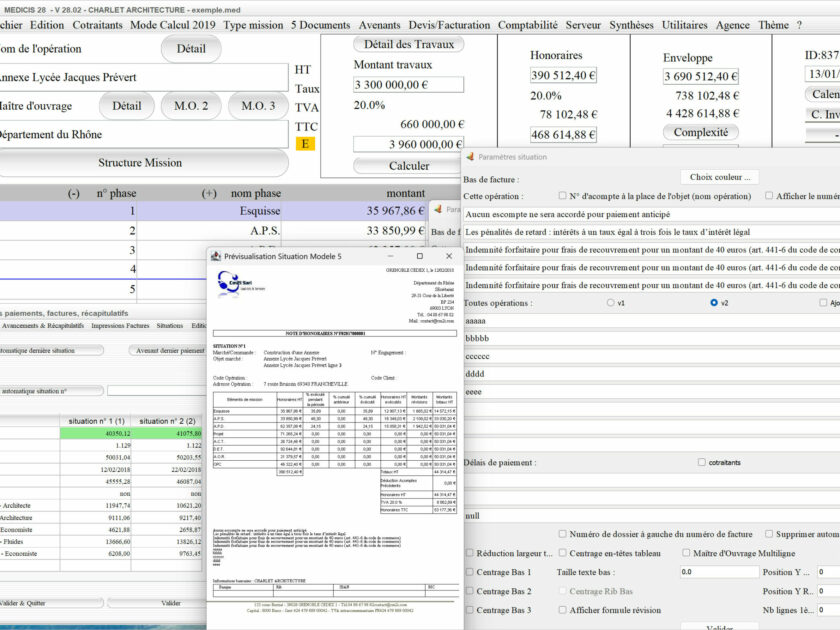Click the (-) remove phase icon

pos(74,193)
